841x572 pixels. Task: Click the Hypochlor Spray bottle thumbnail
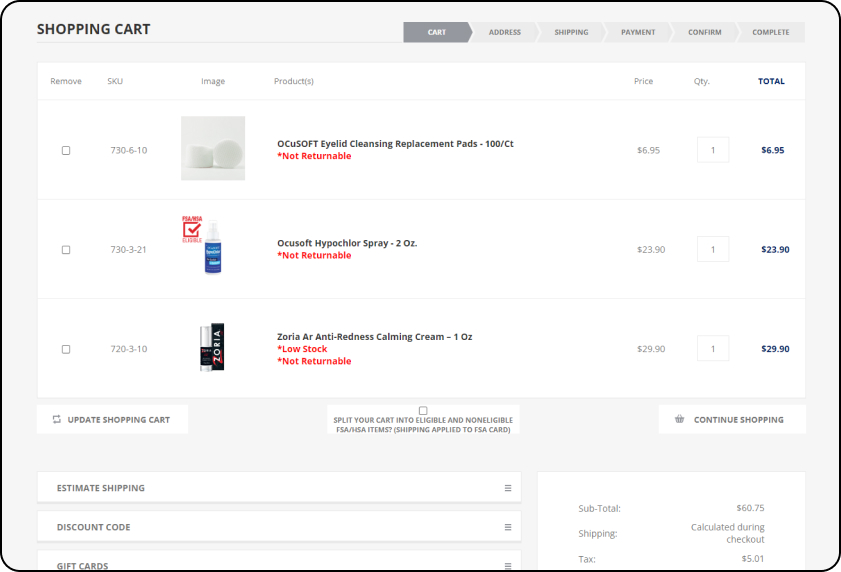(x=213, y=247)
